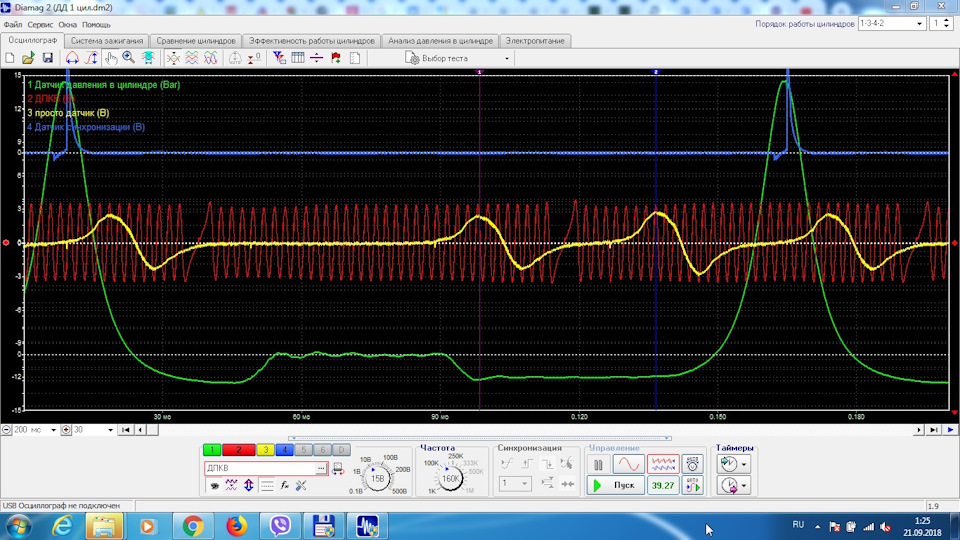Open the table grid view icon
This screenshot has width=960, height=540.
coord(298,58)
